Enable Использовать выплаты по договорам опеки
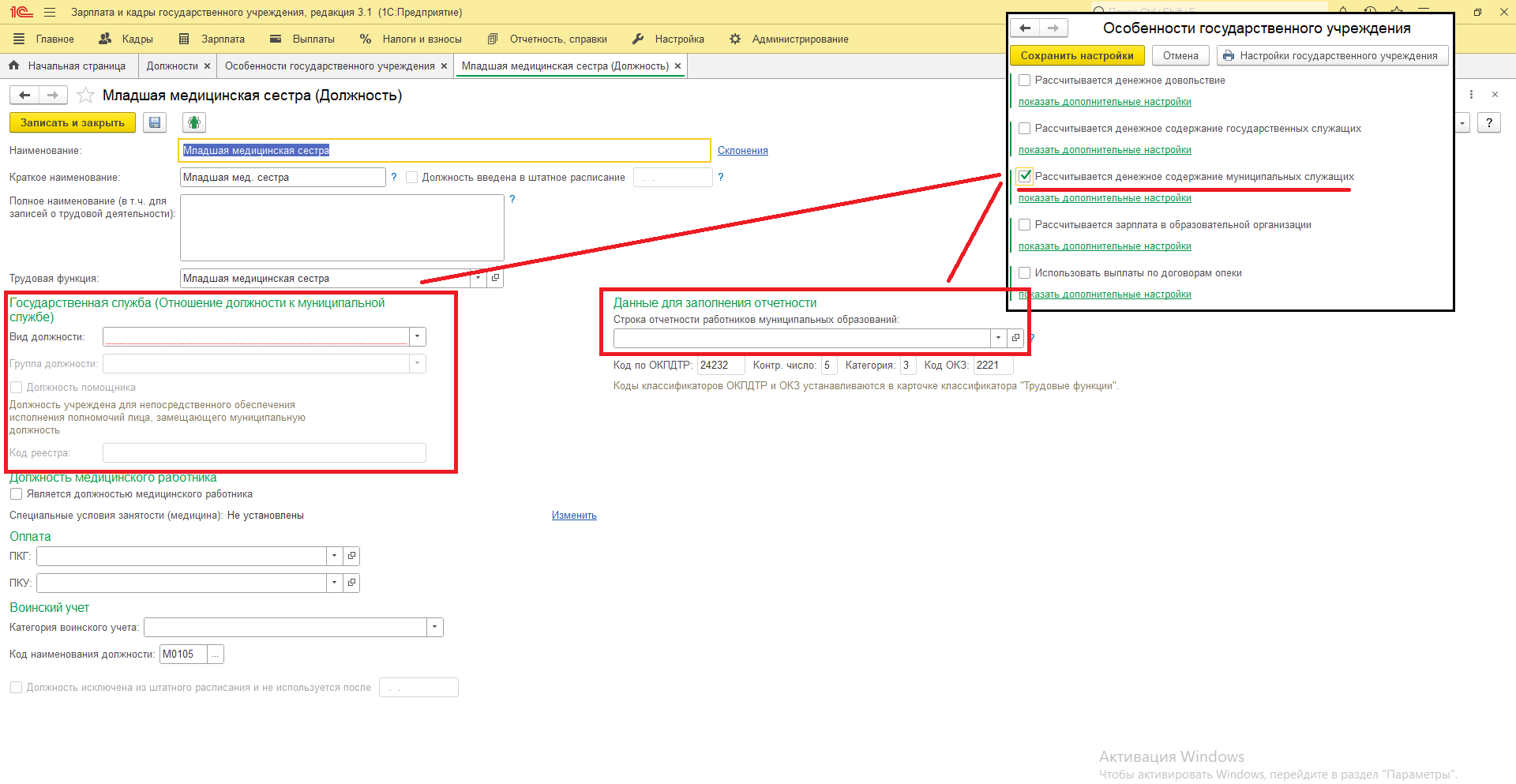1516x784 pixels. pos(1025,273)
